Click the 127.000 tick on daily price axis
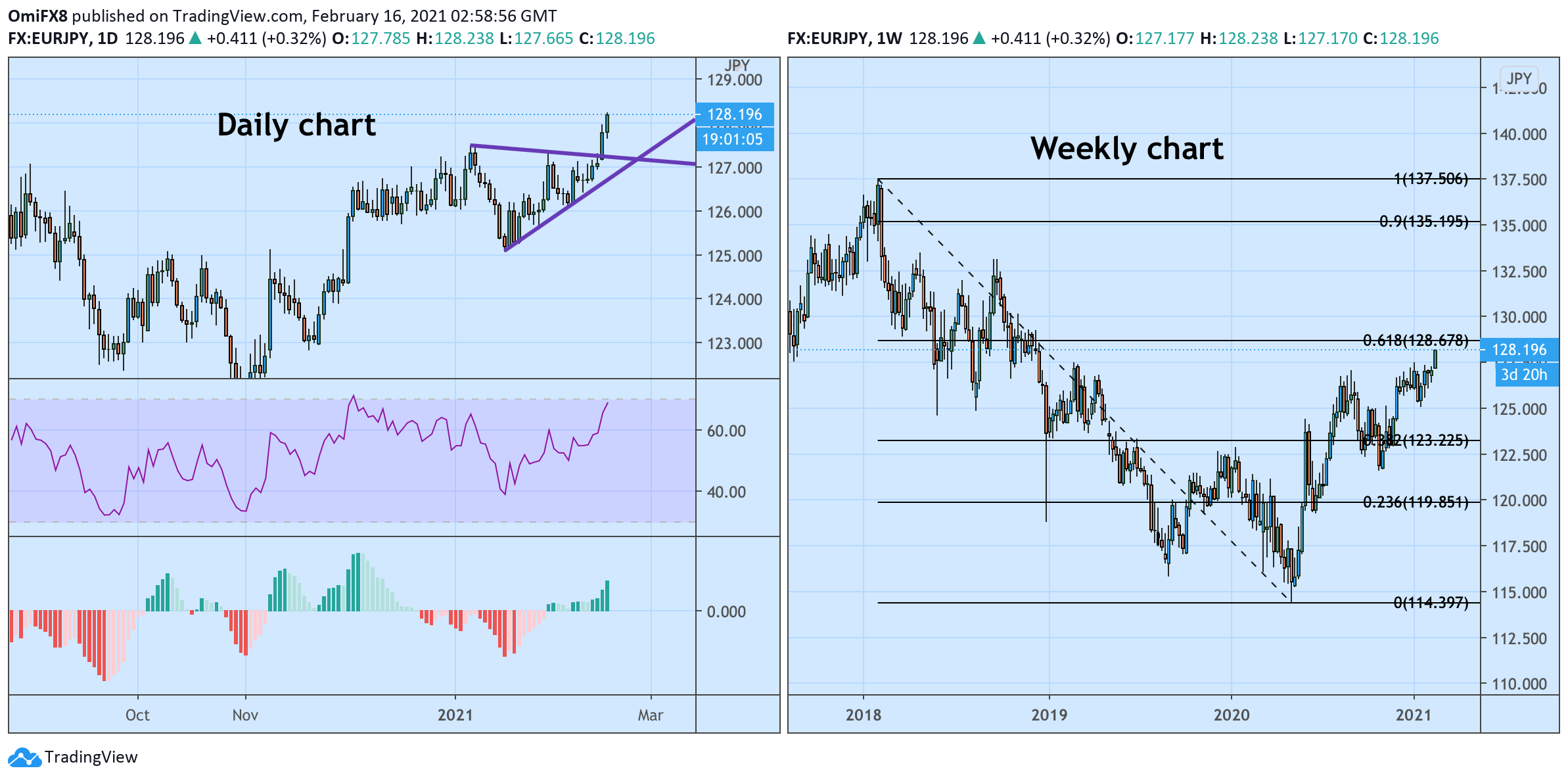 pyautogui.click(x=735, y=168)
